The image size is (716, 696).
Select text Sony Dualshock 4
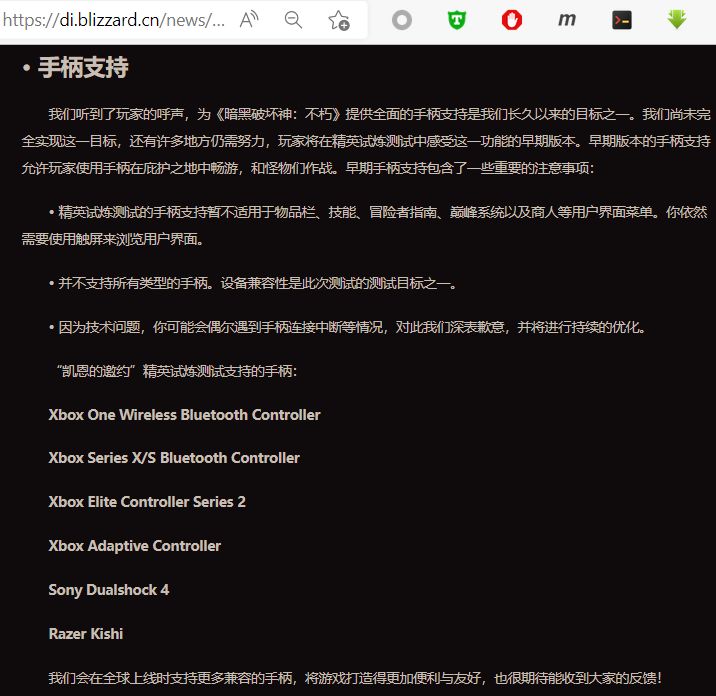[109, 590]
